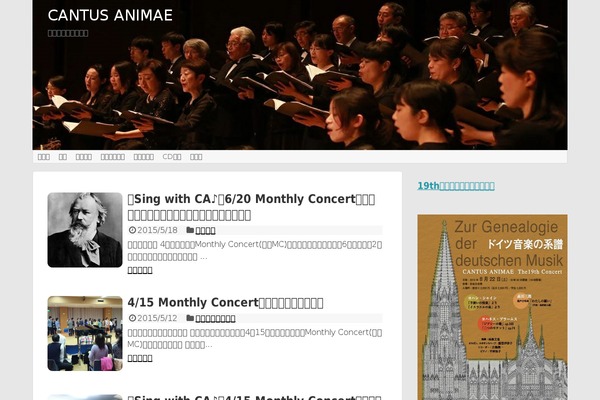Image resolution: width=600 pixels, height=400 pixels.
Task: Open the 4/15 Monthly Concert post title
Action: coord(225,303)
